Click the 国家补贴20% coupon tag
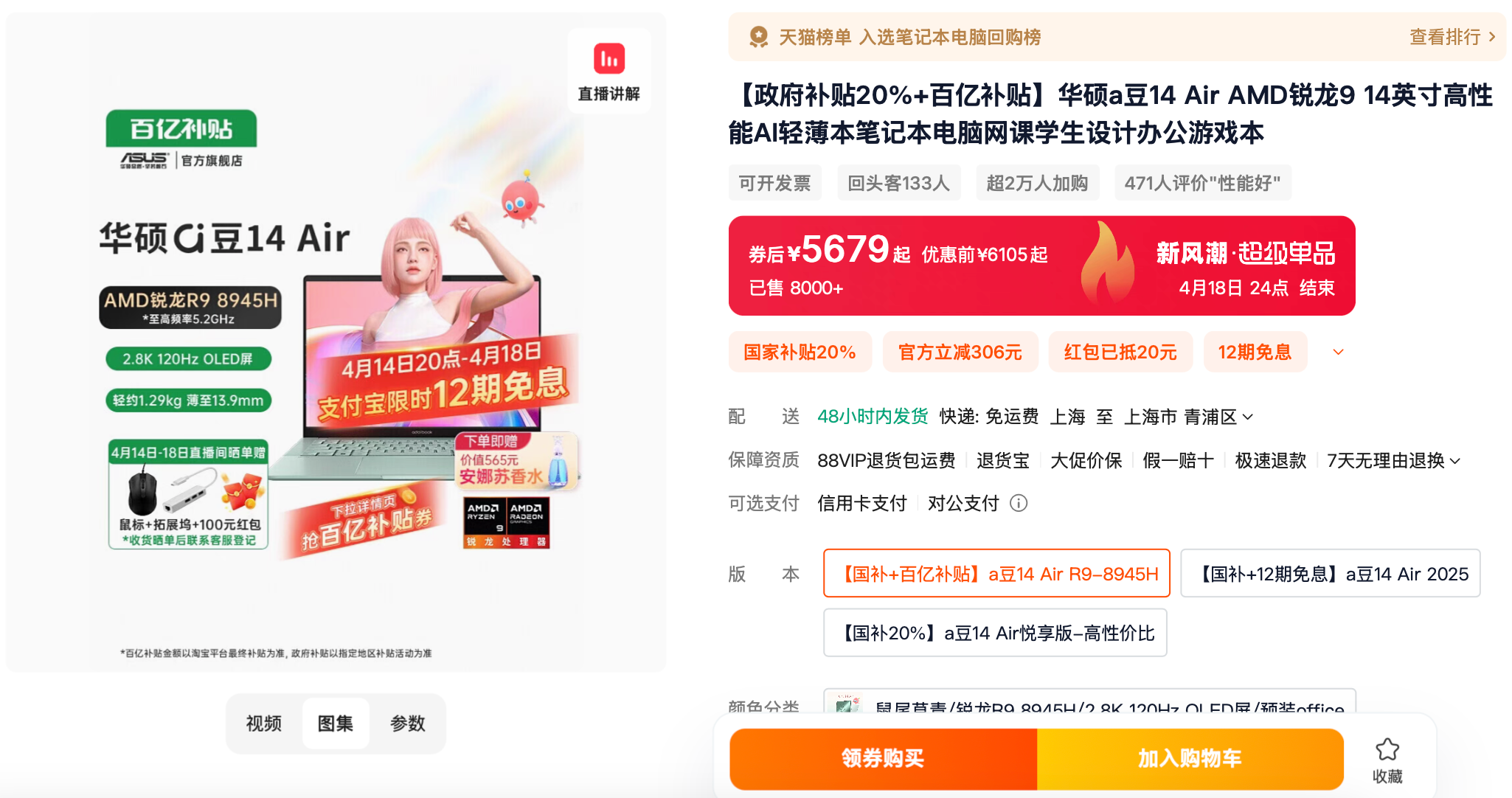This screenshot has width=1512, height=798. coord(800,352)
